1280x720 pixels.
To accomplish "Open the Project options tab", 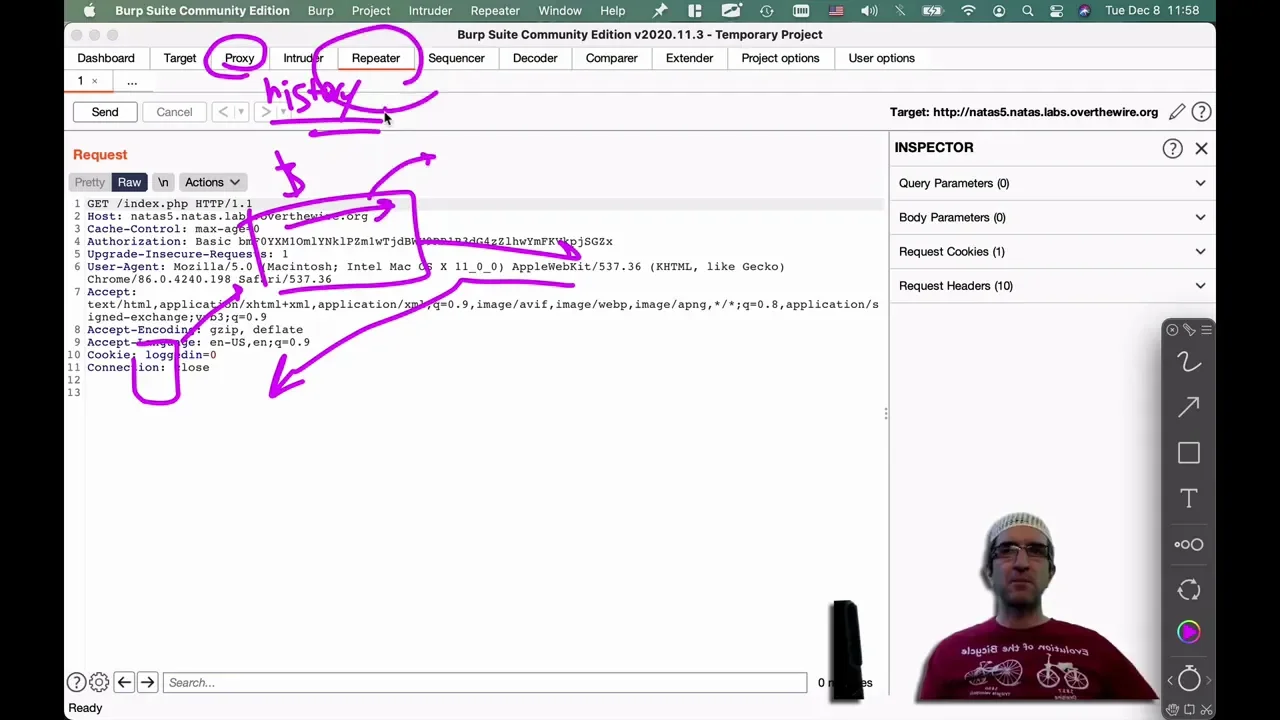I will [x=780, y=58].
